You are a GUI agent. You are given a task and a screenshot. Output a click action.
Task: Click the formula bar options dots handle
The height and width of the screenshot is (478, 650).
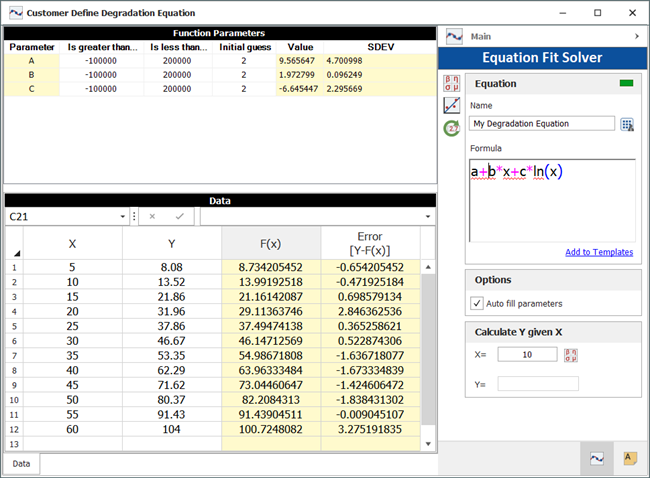(x=134, y=216)
